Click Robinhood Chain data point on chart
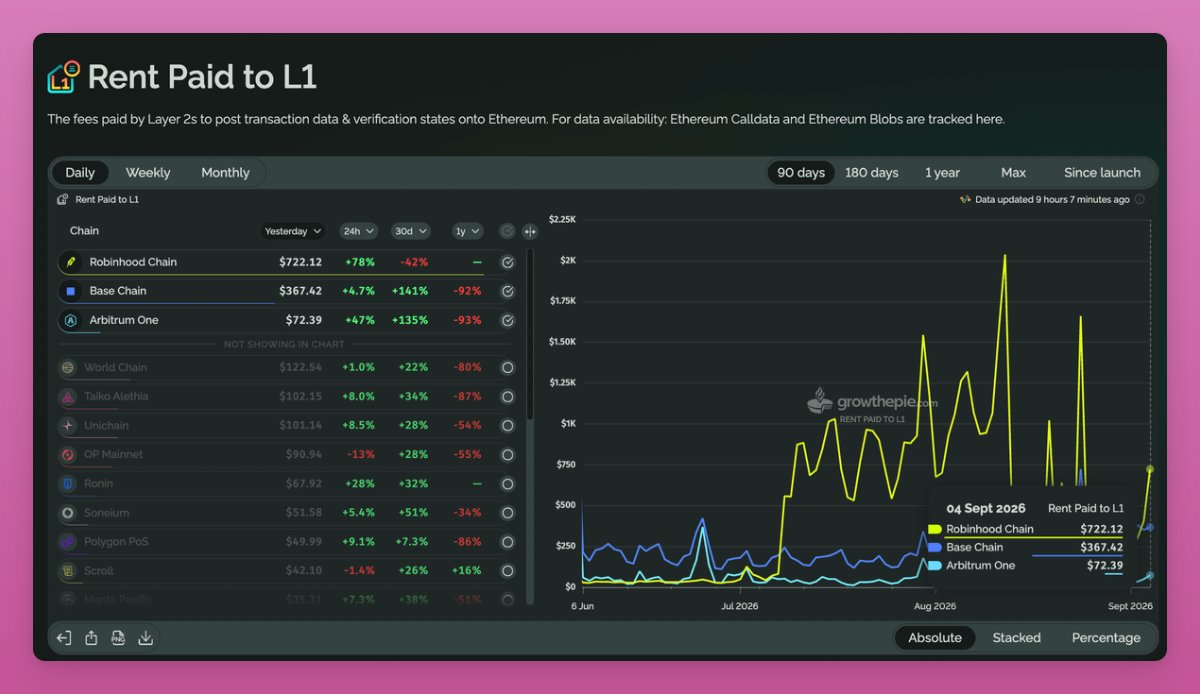 coord(1150,469)
